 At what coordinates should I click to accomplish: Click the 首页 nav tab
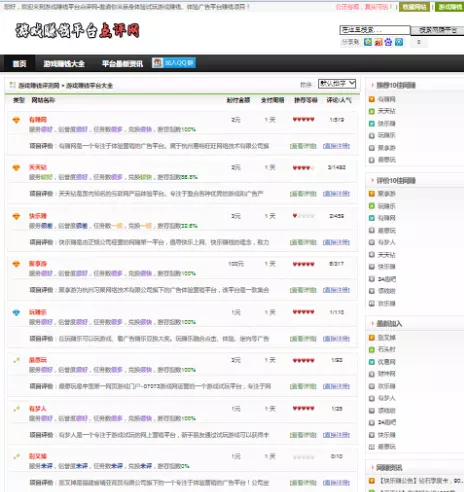[19, 63]
